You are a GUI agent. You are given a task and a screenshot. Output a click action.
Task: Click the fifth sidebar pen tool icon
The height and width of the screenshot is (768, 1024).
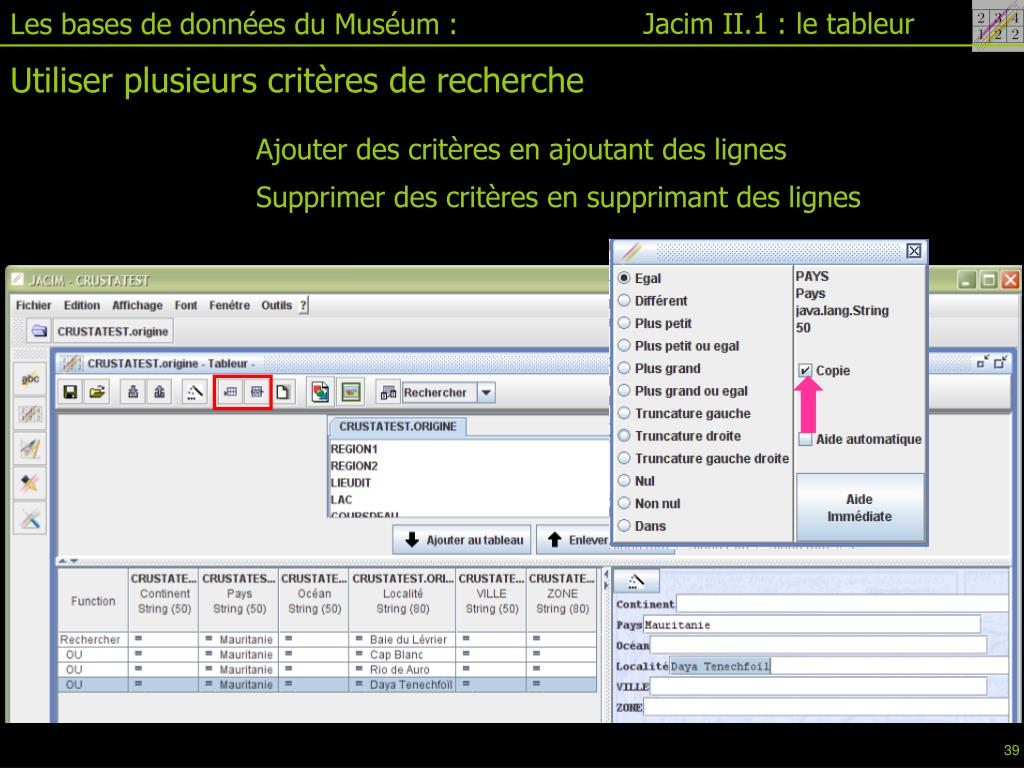tap(30, 519)
